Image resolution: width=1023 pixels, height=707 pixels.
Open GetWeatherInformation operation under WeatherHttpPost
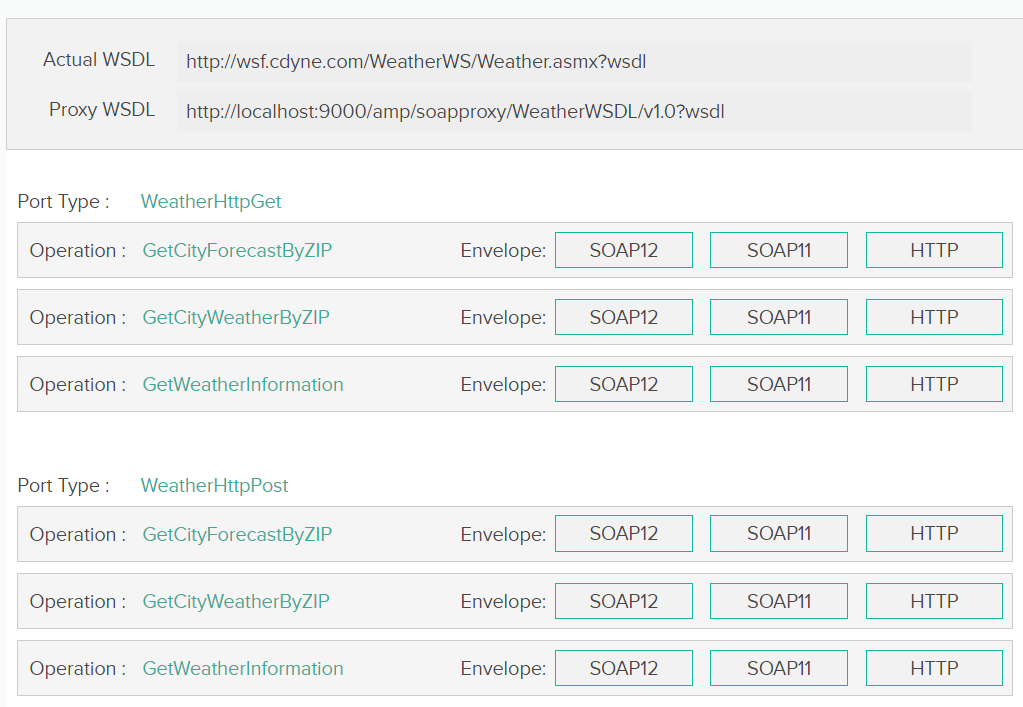coord(243,669)
